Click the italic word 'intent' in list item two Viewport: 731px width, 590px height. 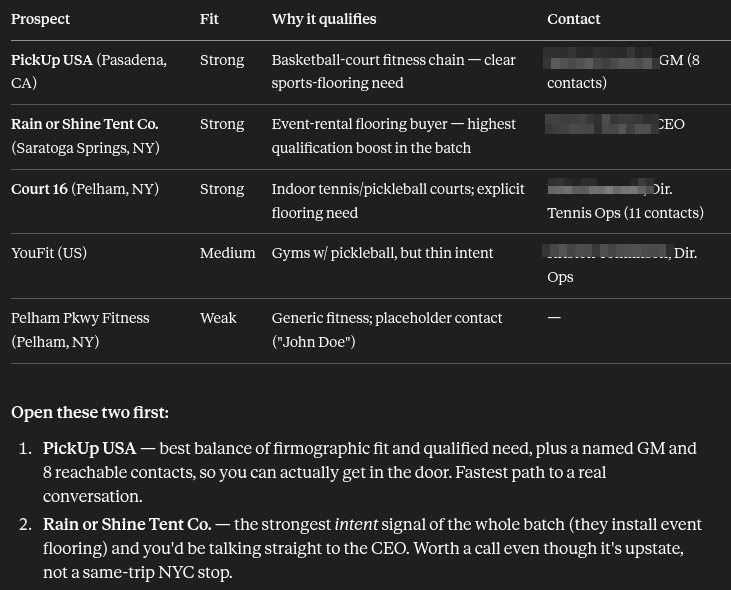(x=356, y=524)
